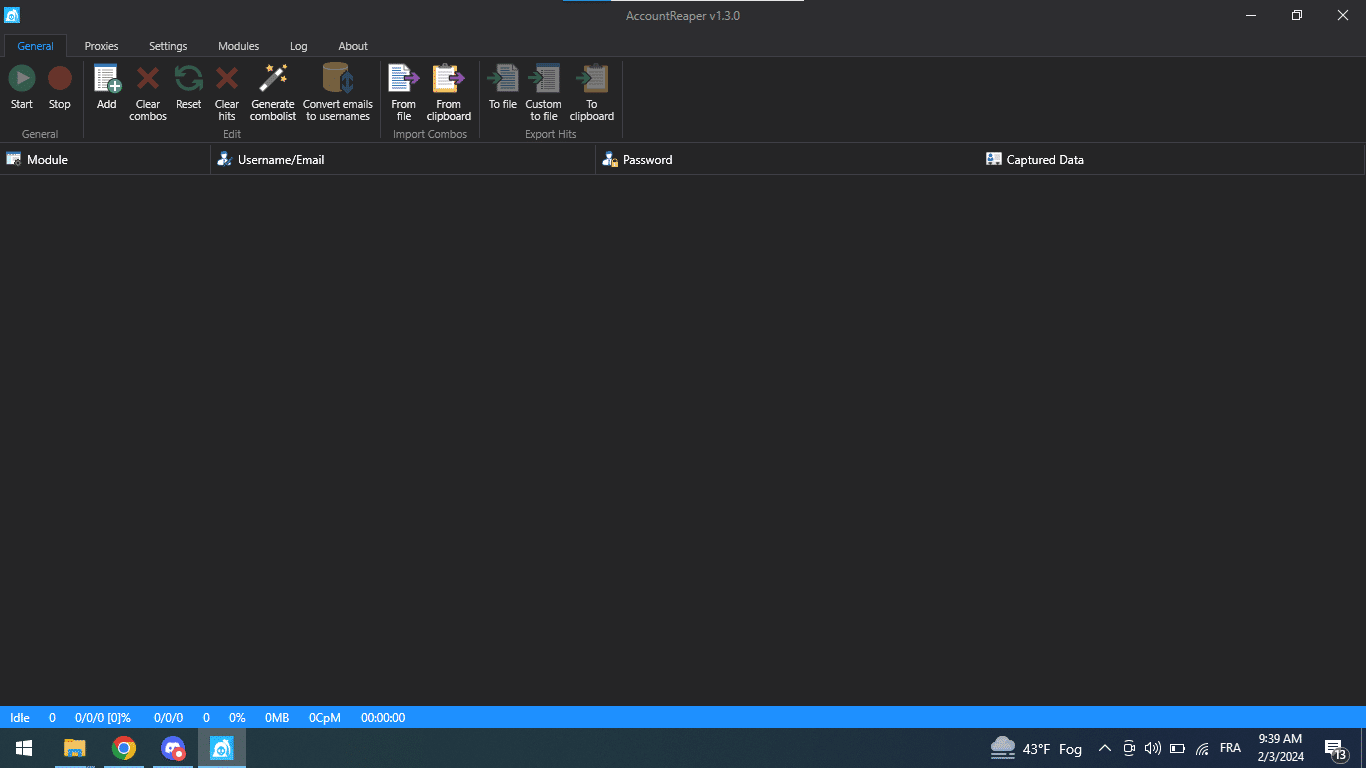Image resolution: width=1366 pixels, height=768 pixels.
Task: Click the 43°F Fog weather widget
Action: pos(1036,748)
